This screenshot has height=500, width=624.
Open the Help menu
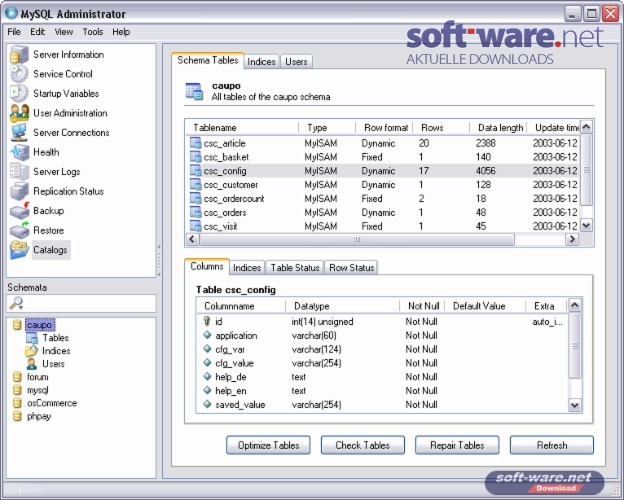121,32
